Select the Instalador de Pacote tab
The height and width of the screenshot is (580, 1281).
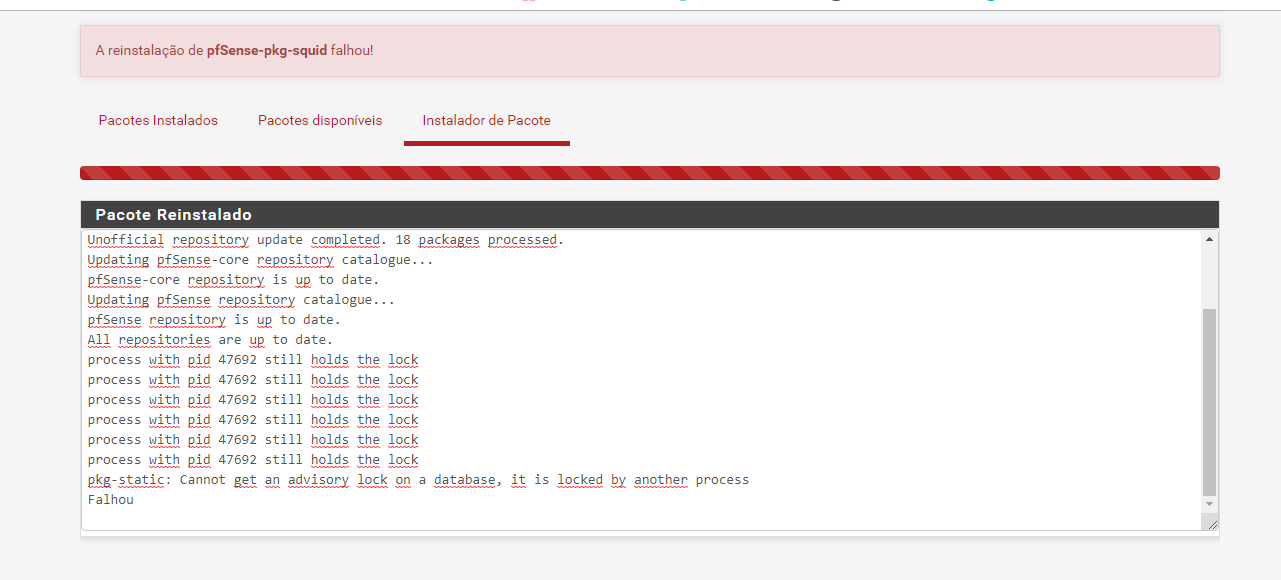click(x=486, y=120)
